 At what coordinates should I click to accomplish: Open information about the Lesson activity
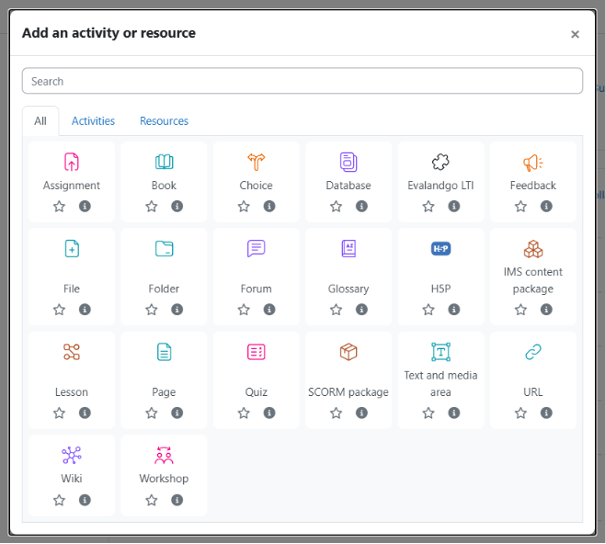[x=85, y=413]
